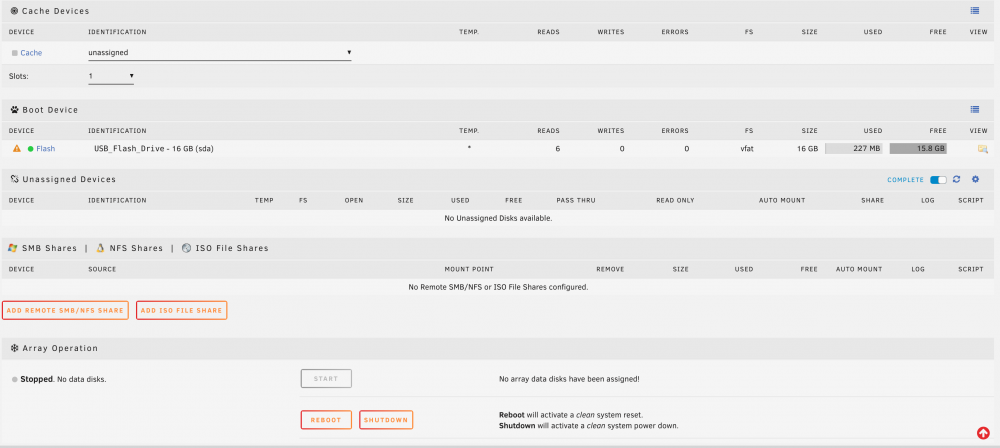Click the Cache Devices section title
This screenshot has width=1000, height=448.
point(55,11)
